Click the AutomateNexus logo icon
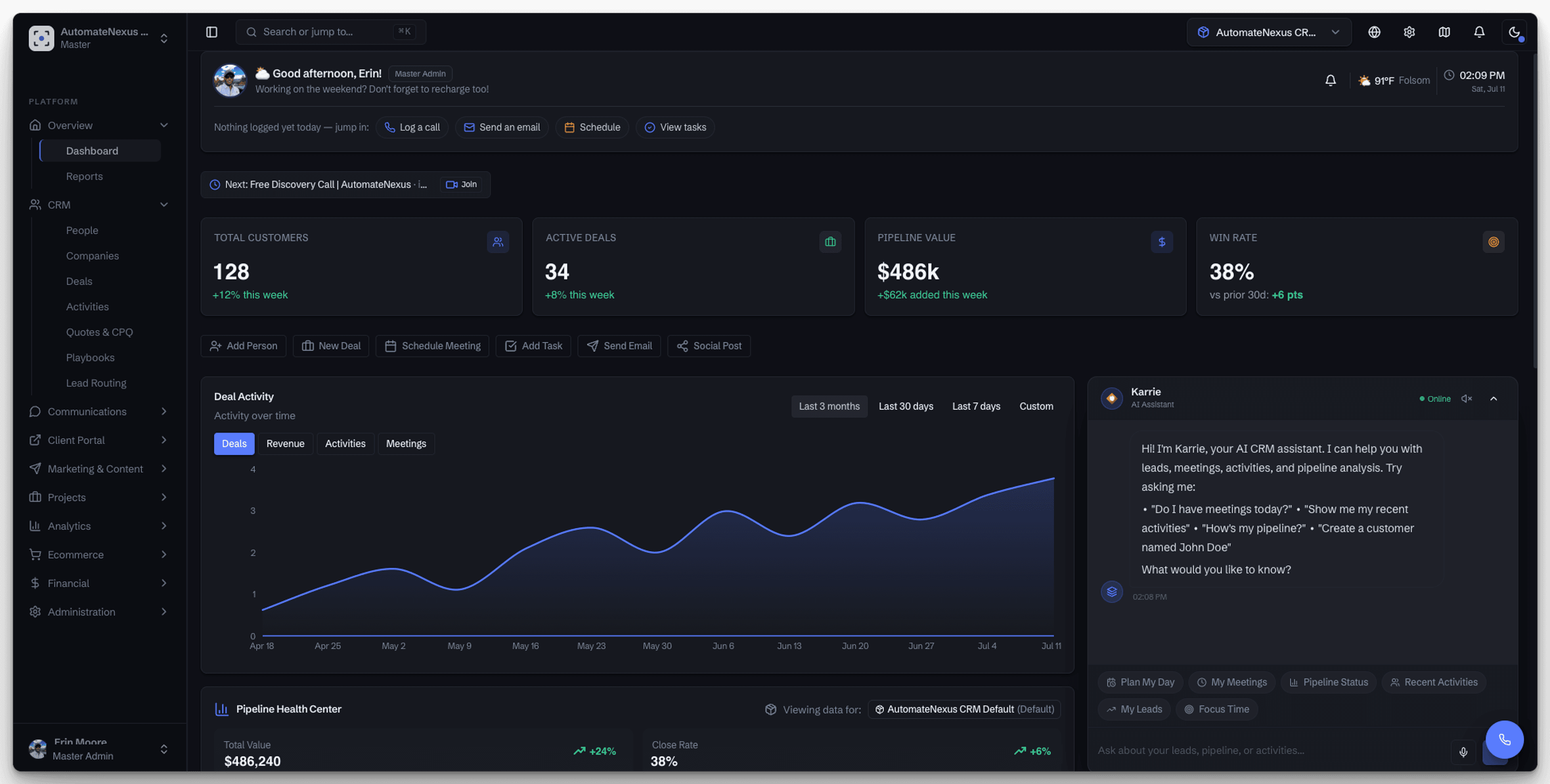1550x784 pixels. 41,38
